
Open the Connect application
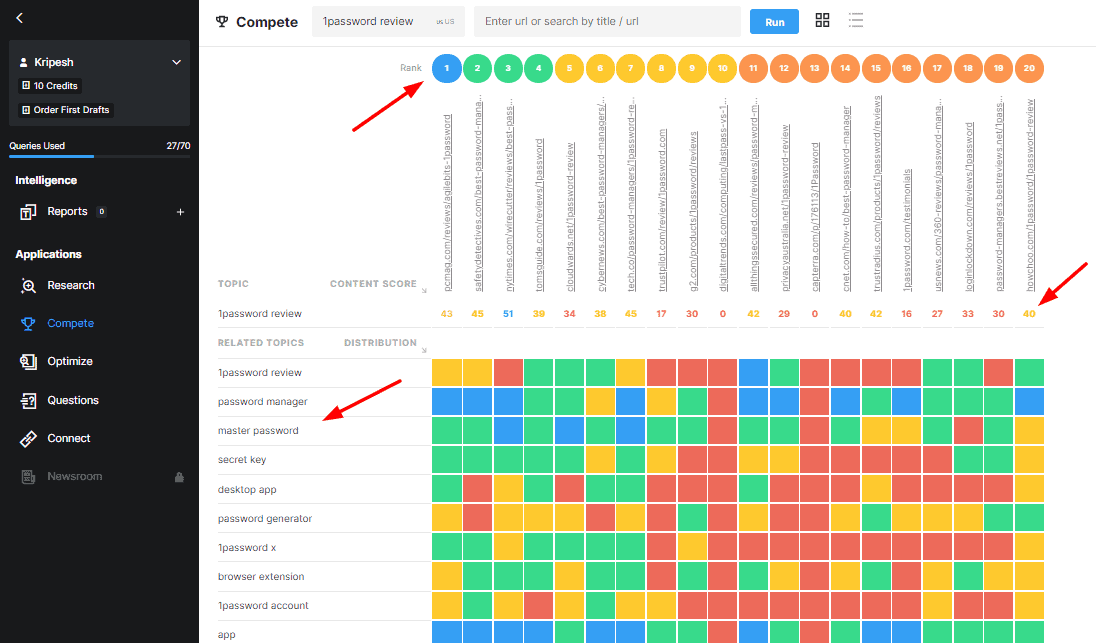click(68, 438)
